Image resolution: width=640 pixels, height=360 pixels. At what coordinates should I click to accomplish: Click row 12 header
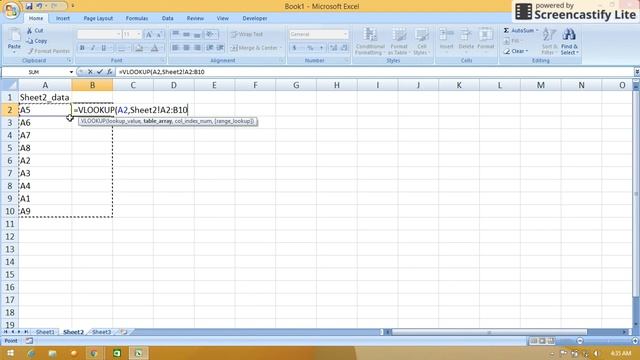pyautogui.click(x=9, y=237)
